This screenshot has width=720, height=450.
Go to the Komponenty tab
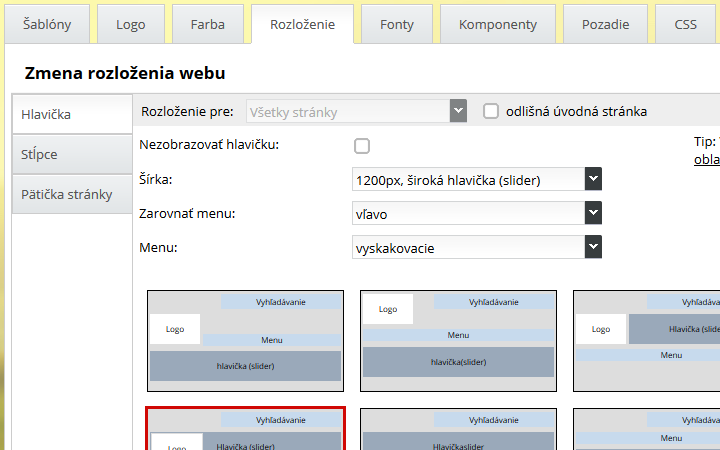pos(497,24)
